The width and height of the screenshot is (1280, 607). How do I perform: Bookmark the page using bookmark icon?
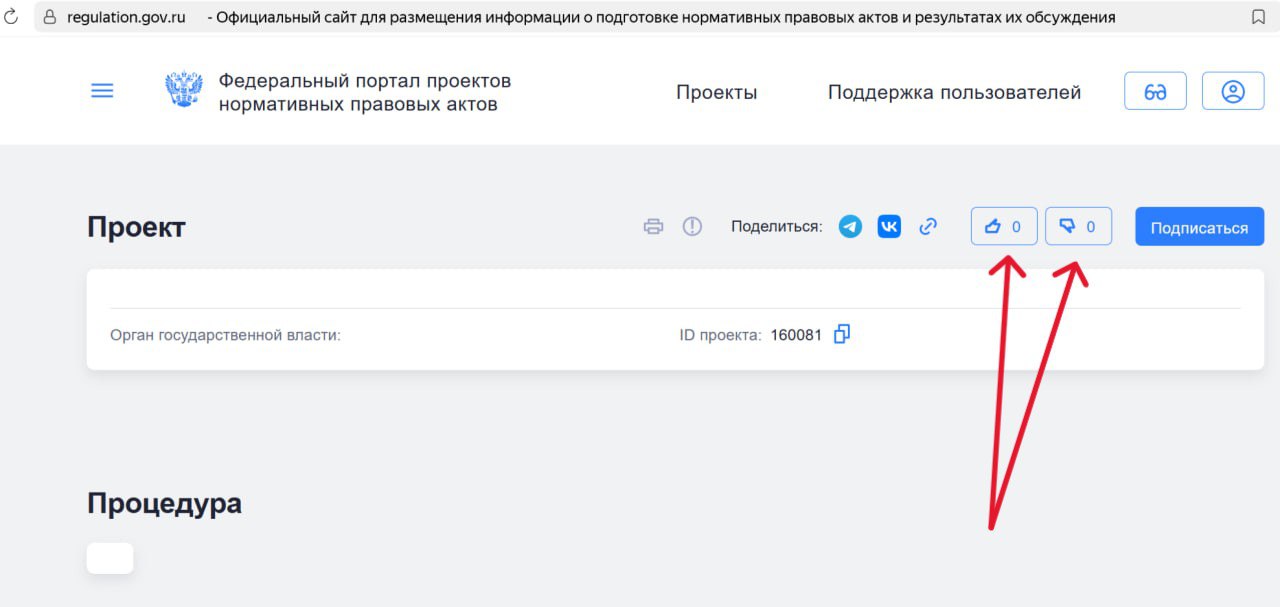tap(1258, 17)
